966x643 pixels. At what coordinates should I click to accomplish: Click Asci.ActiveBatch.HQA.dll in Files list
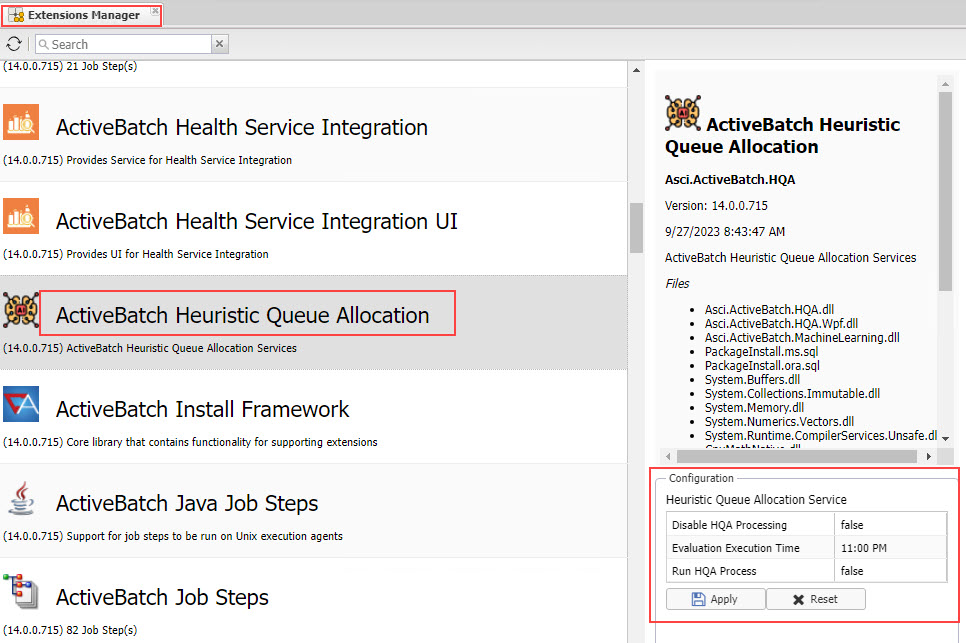[x=769, y=309]
